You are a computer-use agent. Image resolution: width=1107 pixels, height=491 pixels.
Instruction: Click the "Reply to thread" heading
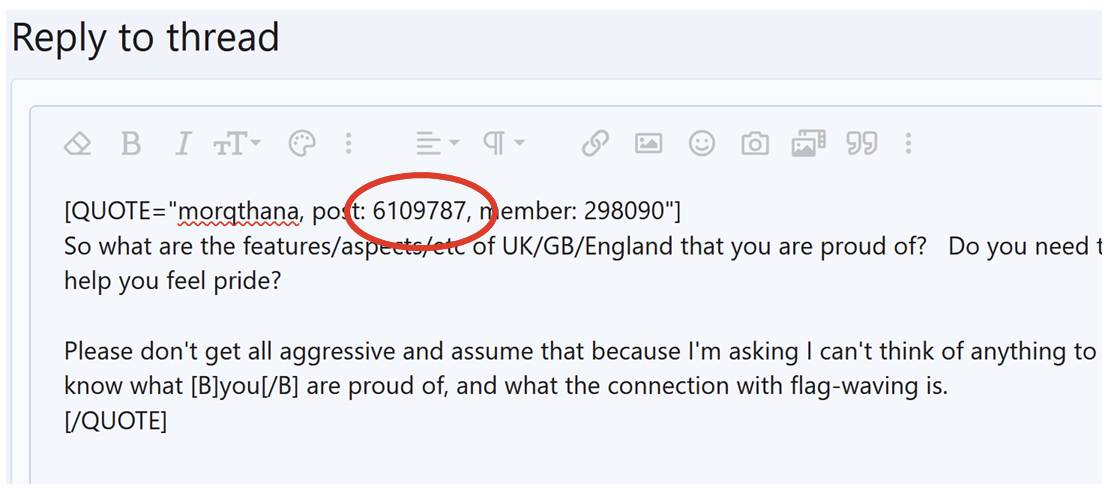tap(145, 38)
